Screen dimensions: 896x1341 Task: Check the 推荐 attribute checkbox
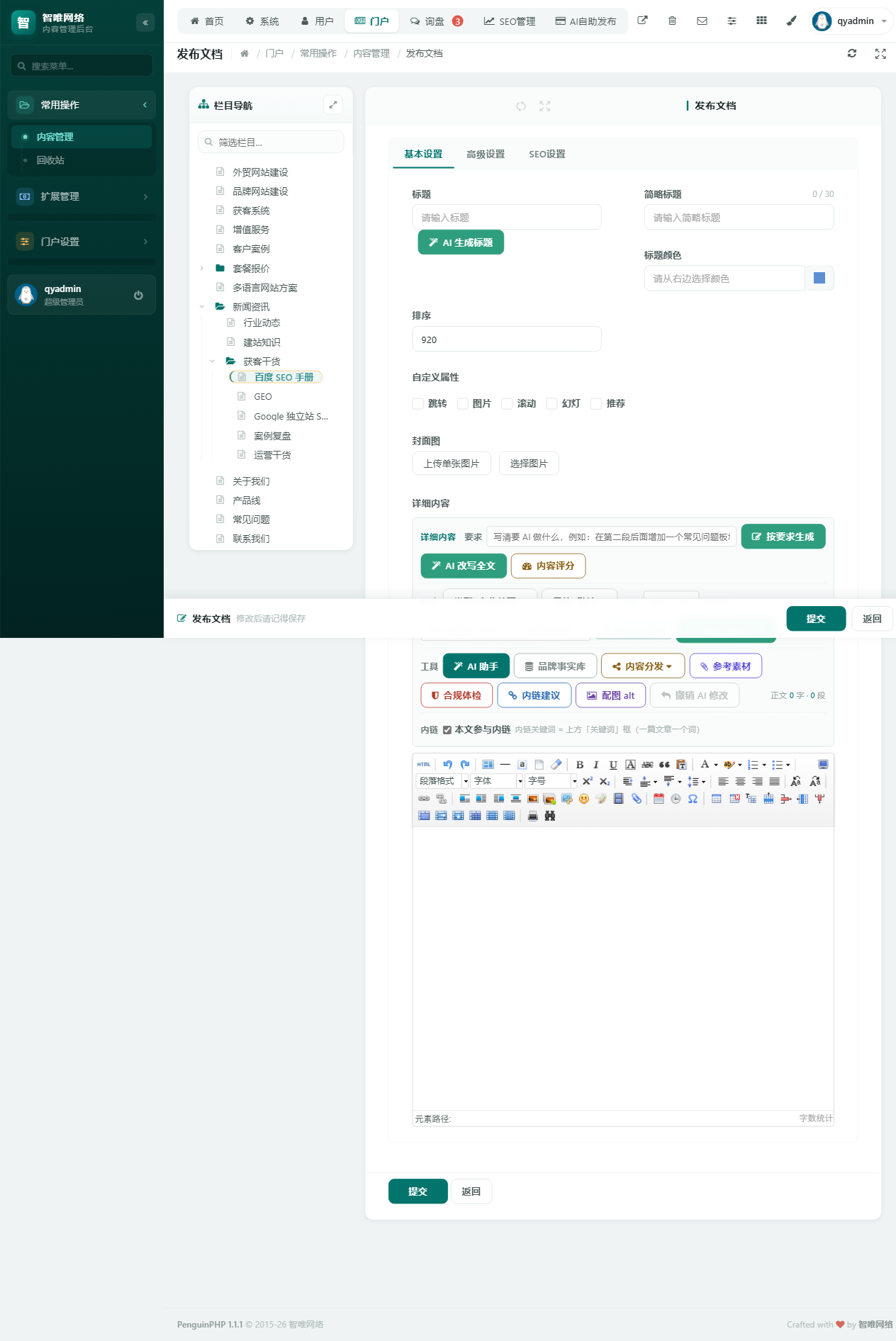[x=596, y=403]
